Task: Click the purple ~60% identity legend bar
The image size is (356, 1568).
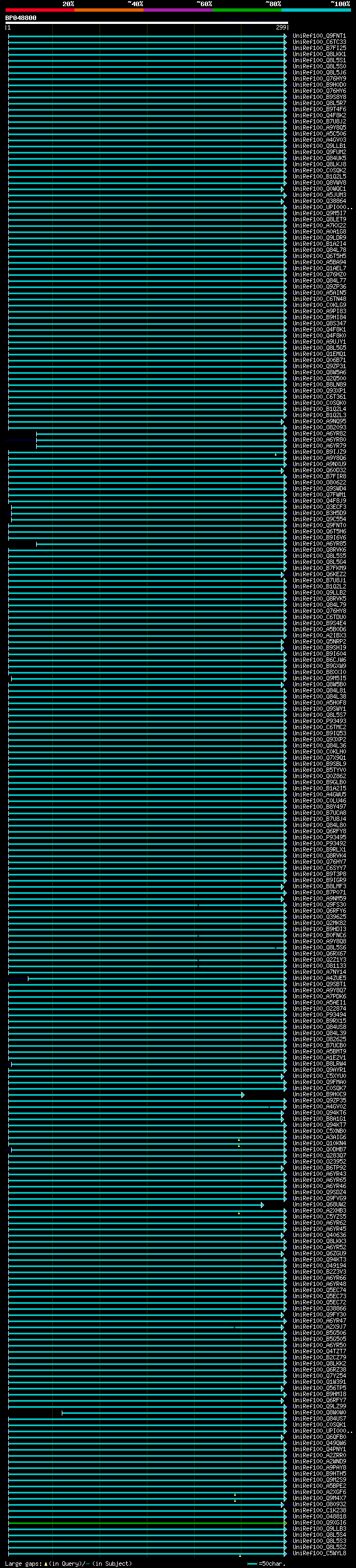Action: (177, 10)
